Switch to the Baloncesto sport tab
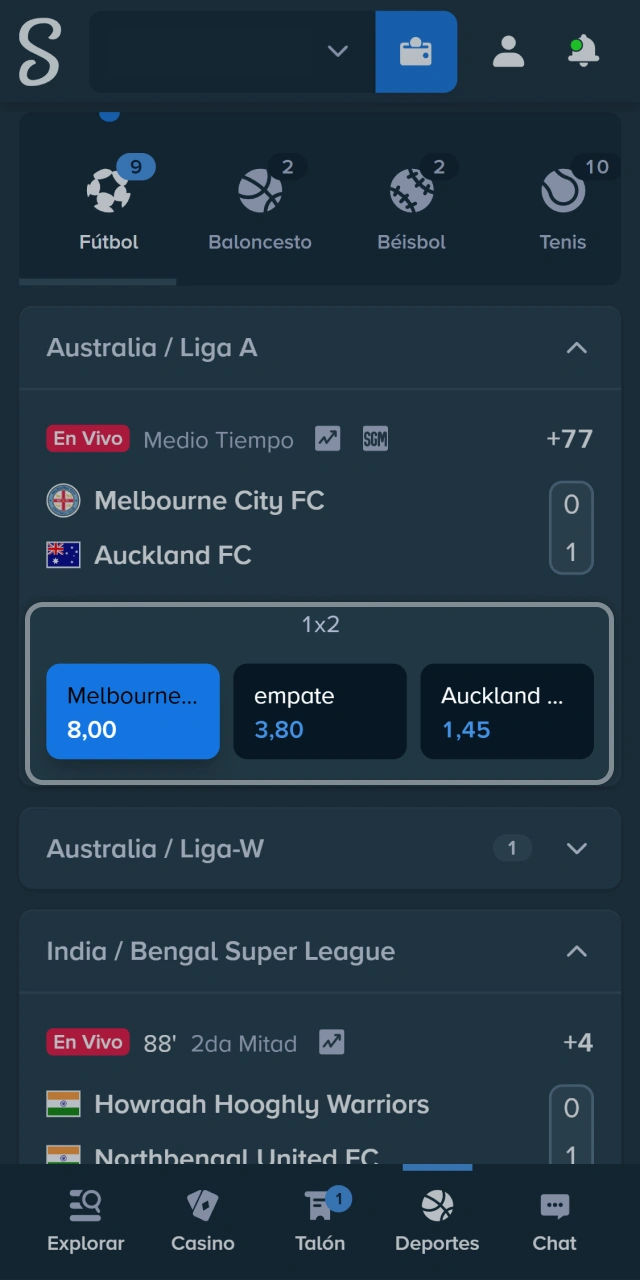The width and height of the screenshot is (640, 1280). [x=260, y=200]
